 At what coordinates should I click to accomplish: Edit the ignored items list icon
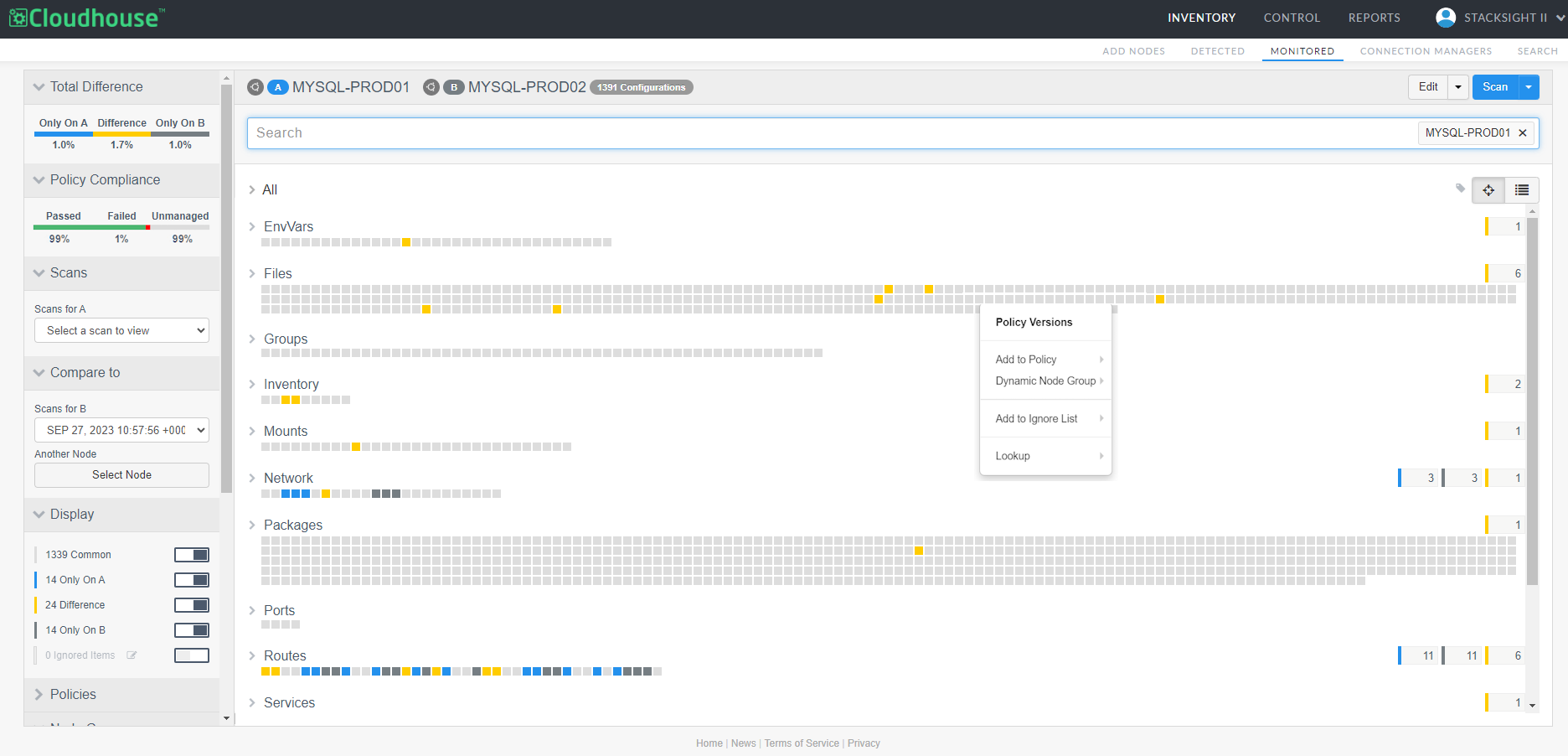[132, 655]
